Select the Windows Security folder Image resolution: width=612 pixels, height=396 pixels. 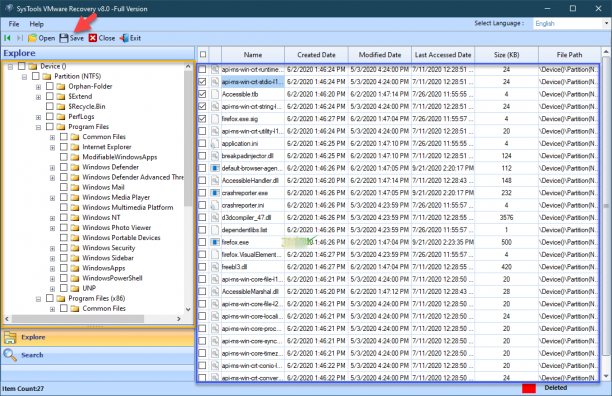coord(109,248)
